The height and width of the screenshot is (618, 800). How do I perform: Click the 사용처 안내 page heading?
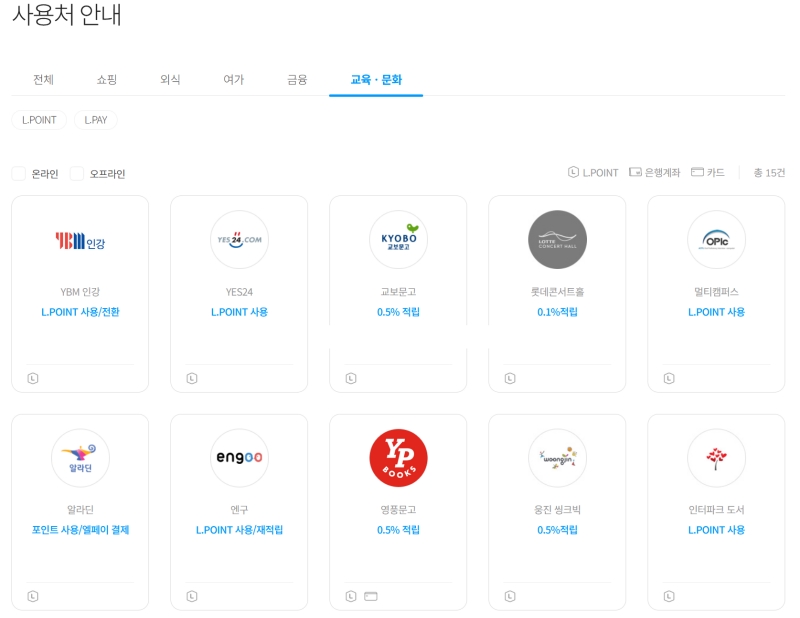tap(67, 14)
